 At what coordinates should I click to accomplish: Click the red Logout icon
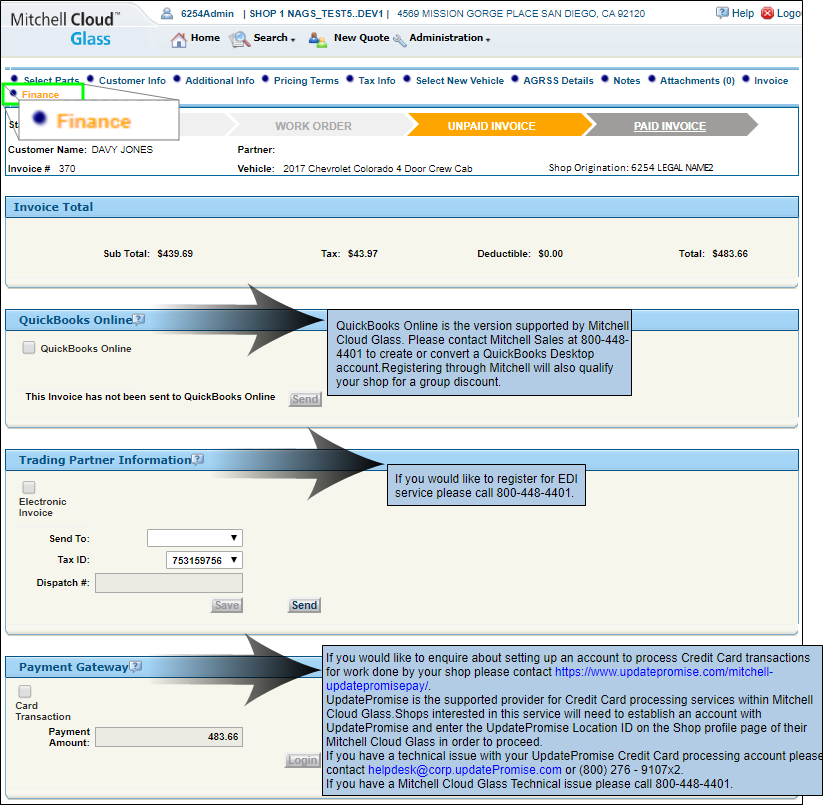(x=767, y=13)
